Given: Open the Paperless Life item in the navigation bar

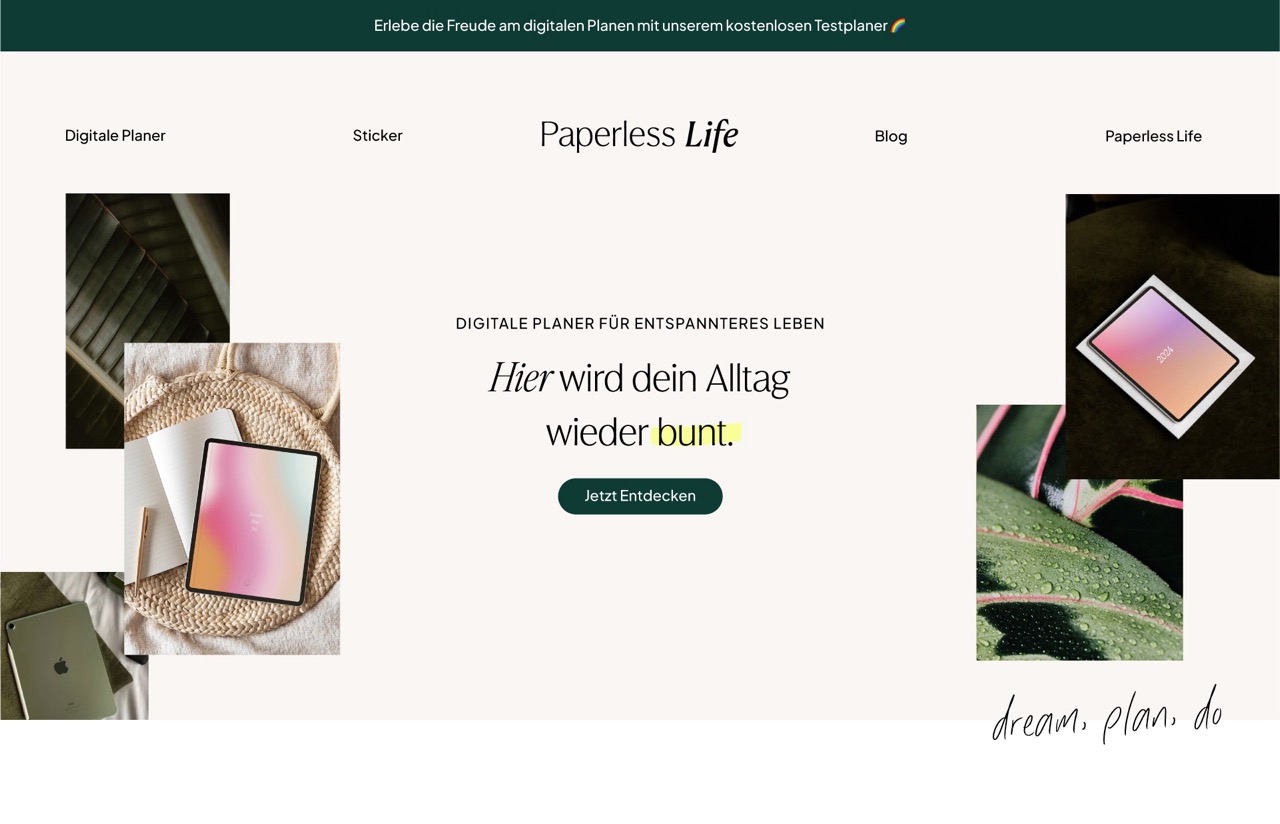Looking at the screenshot, I should pos(1153,136).
